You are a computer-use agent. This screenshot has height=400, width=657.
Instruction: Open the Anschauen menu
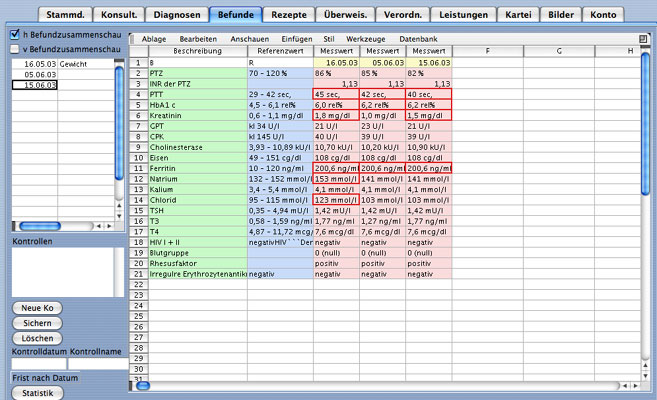coord(250,39)
